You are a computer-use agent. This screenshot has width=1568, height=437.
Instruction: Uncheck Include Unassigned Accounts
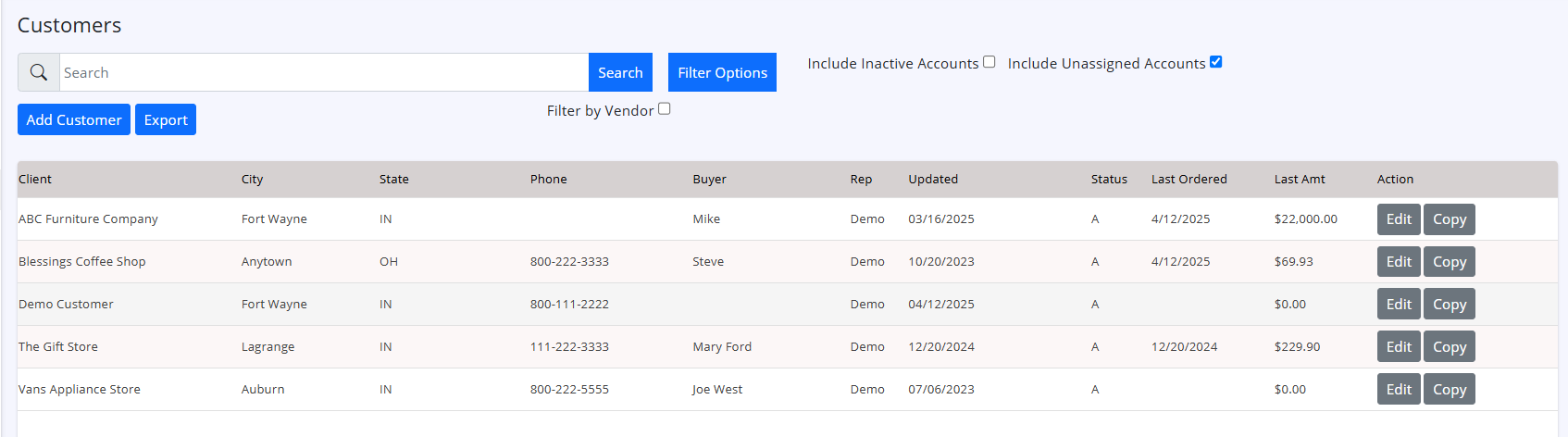[1215, 62]
